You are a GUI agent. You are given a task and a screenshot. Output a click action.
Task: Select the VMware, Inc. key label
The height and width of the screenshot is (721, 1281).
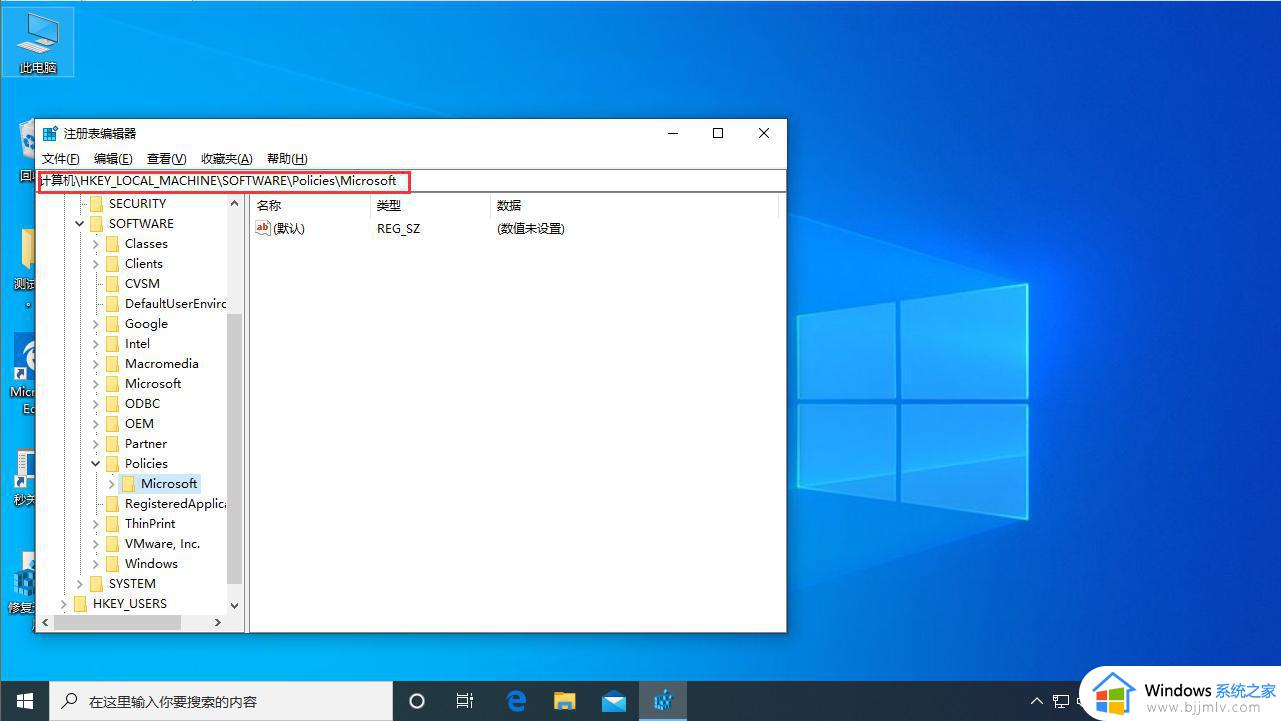(162, 544)
